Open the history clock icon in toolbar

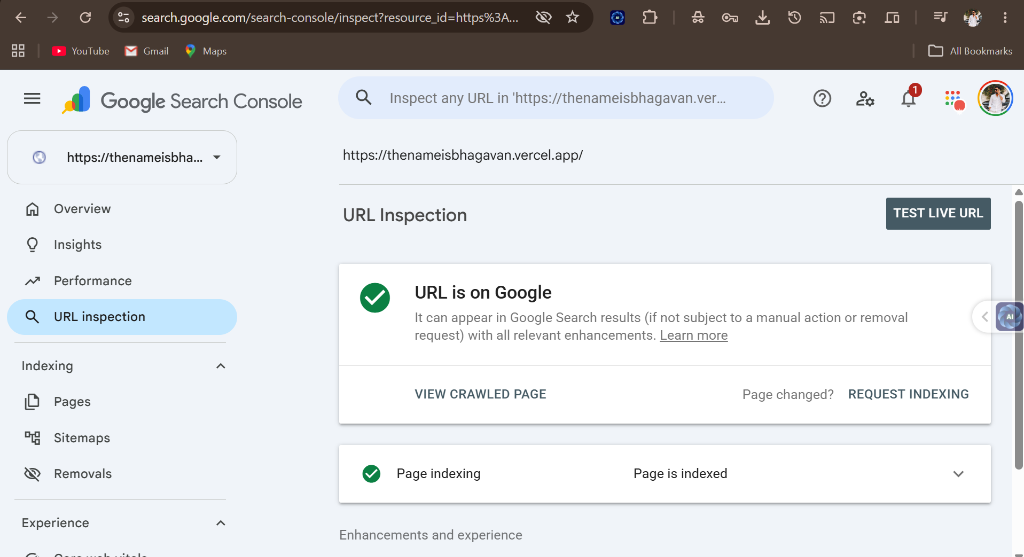pyautogui.click(x=794, y=18)
